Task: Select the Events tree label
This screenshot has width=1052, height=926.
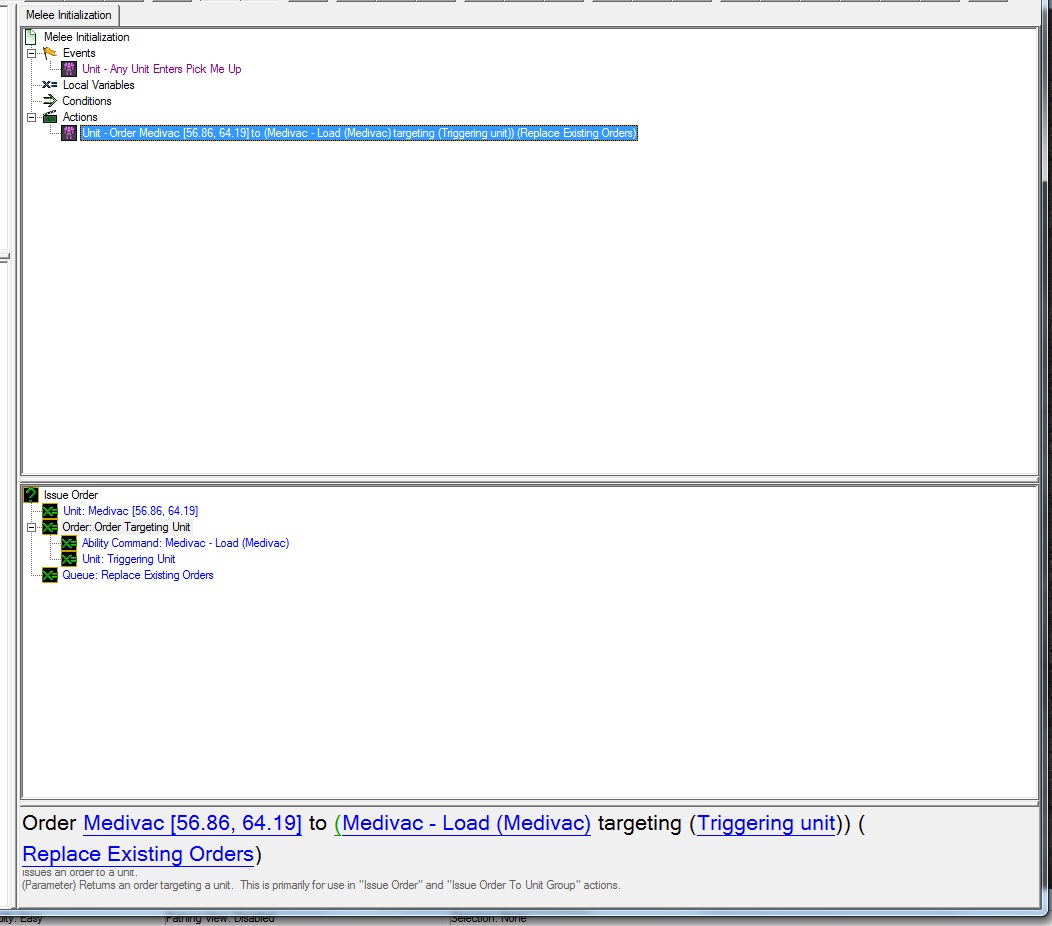Action: tap(79, 53)
